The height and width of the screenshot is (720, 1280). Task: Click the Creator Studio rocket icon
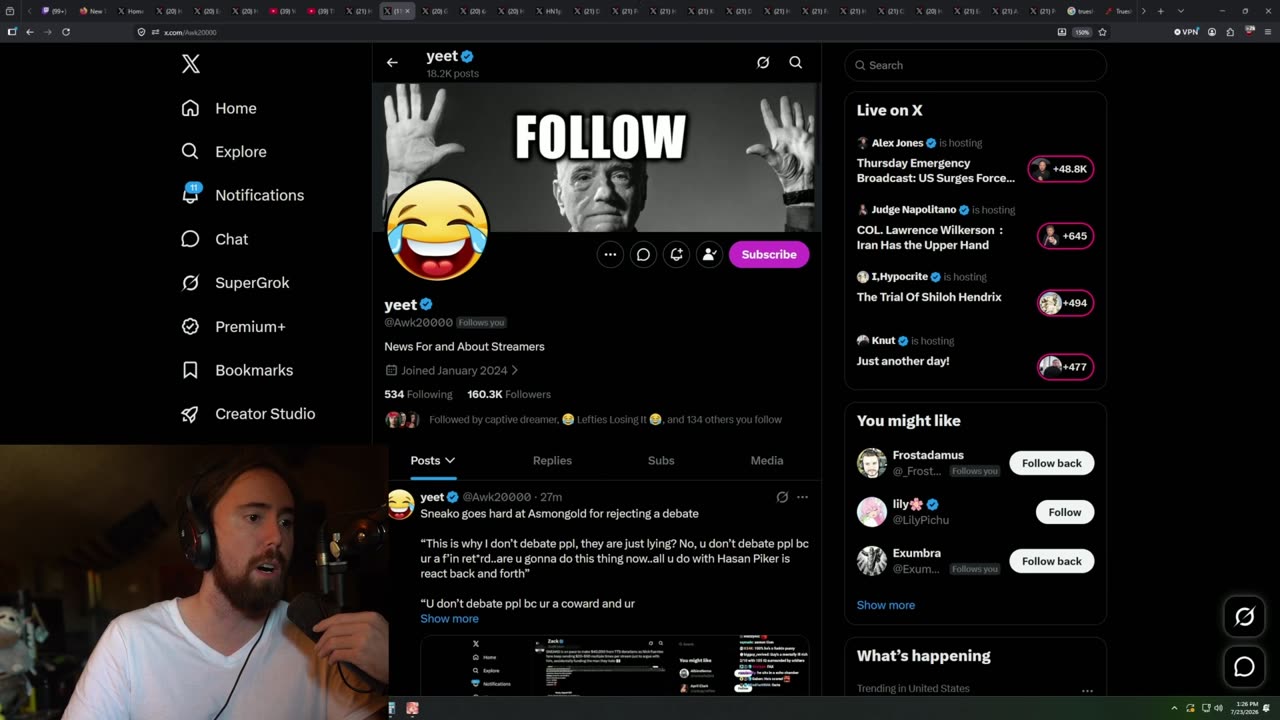190,414
